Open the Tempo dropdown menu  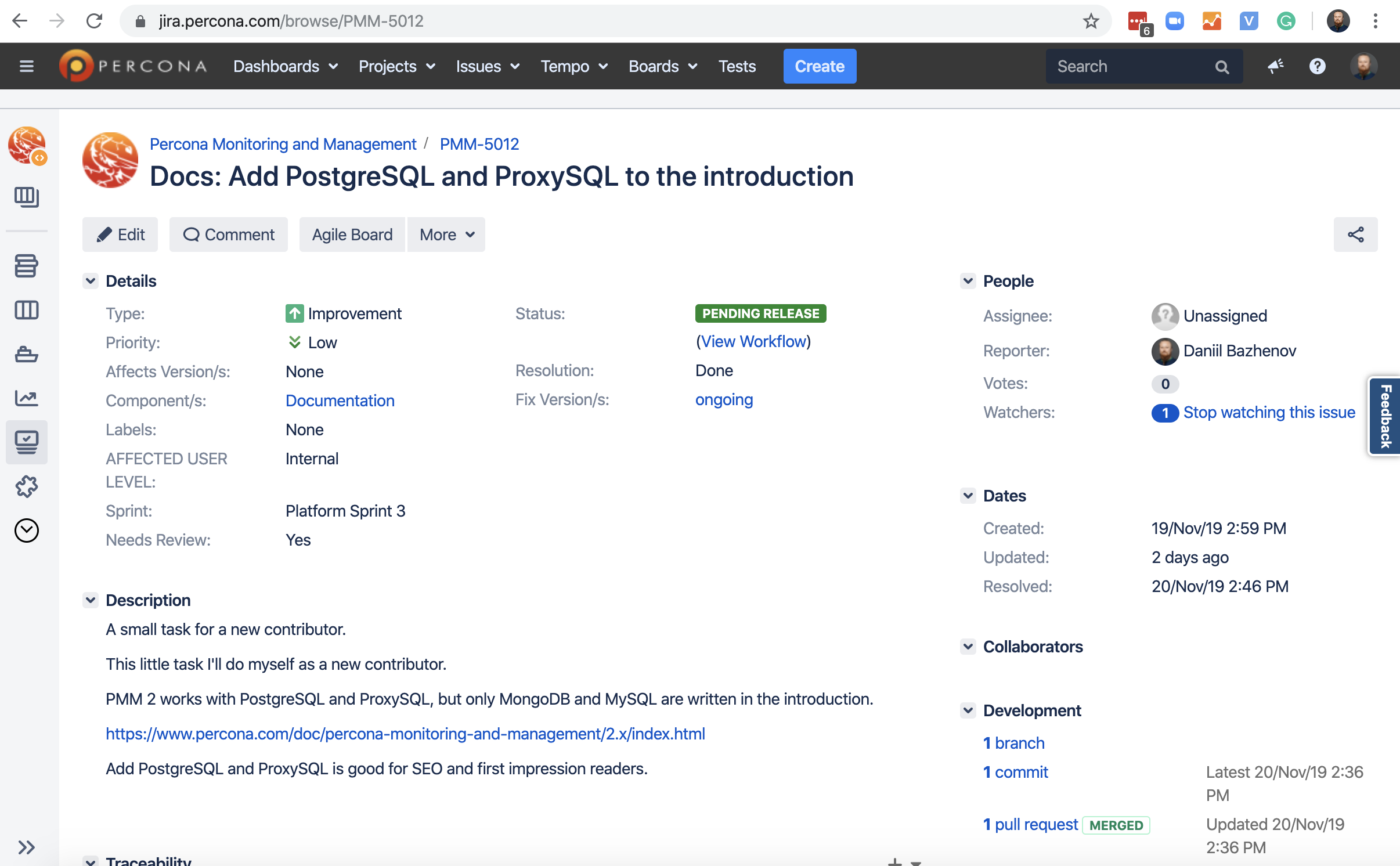[575, 66]
